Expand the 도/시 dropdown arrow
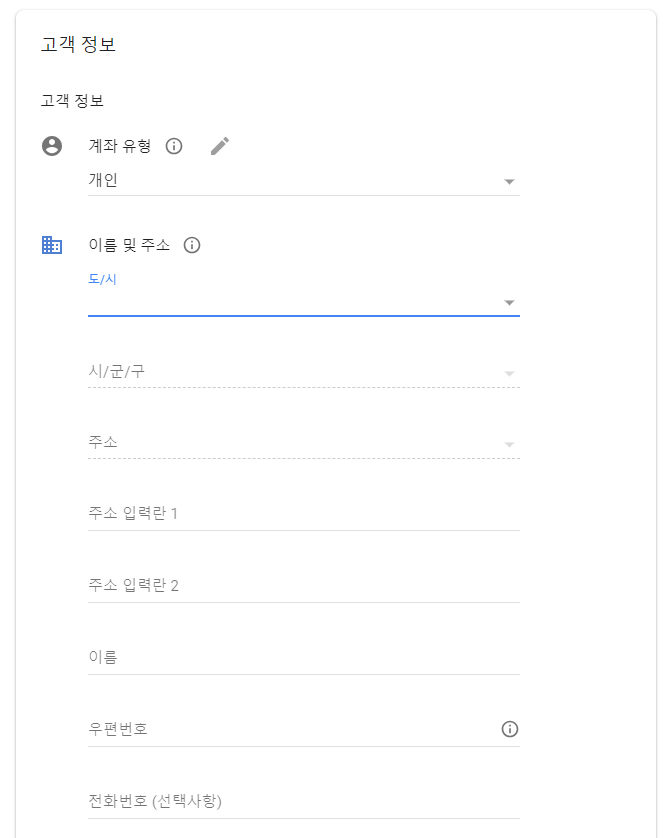This screenshot has width=664, height=838. pyautogui.click(x=509, y=303)
